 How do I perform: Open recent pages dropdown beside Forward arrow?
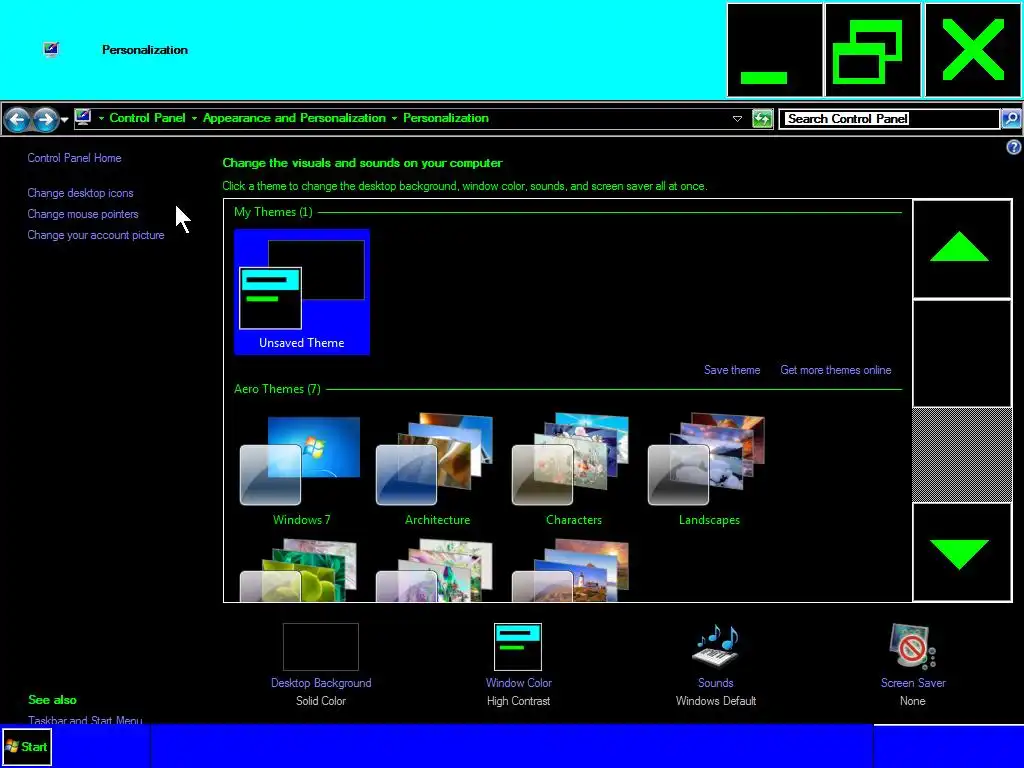[x=64, y=120]
